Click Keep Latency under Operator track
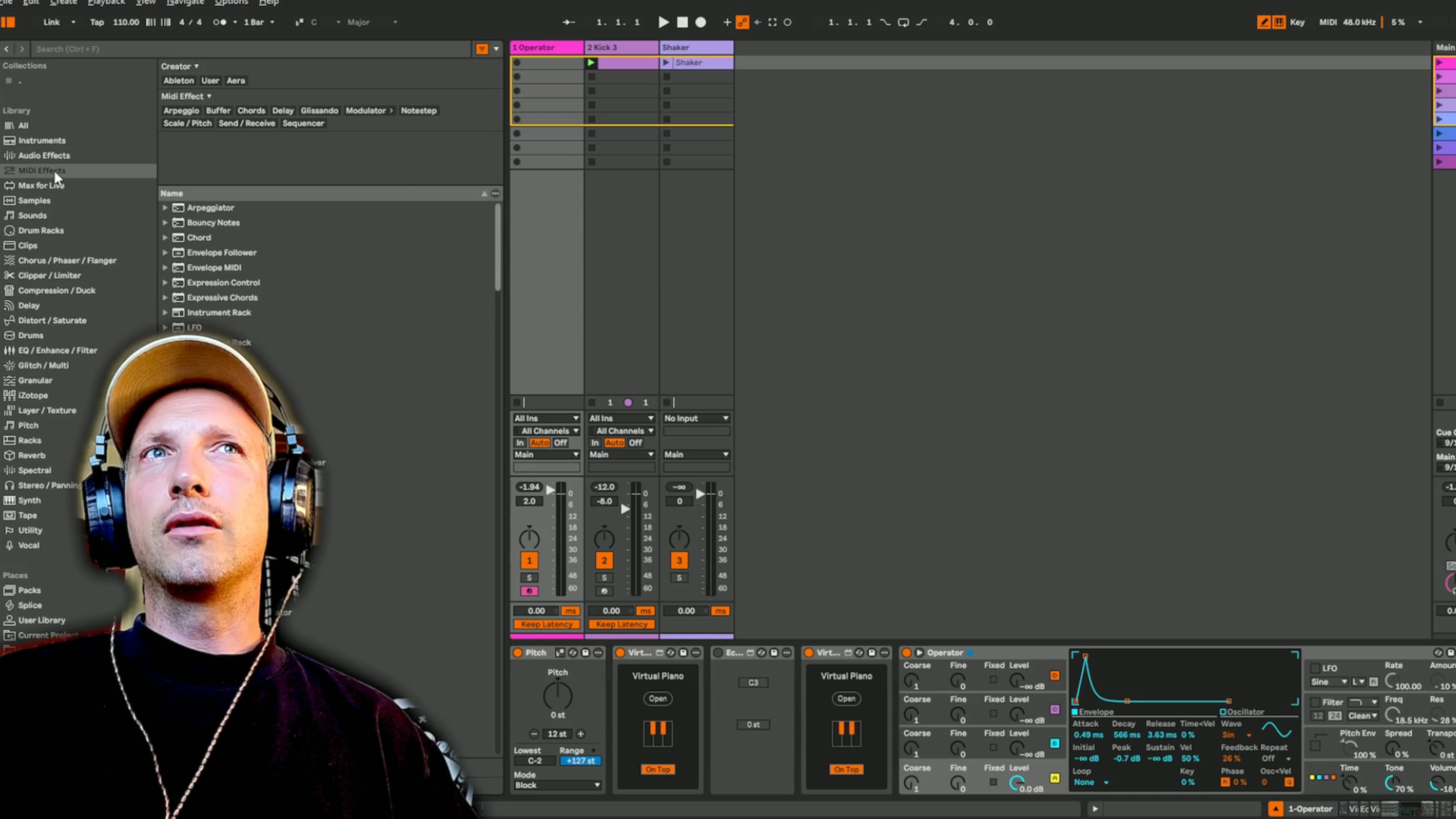 546,625
